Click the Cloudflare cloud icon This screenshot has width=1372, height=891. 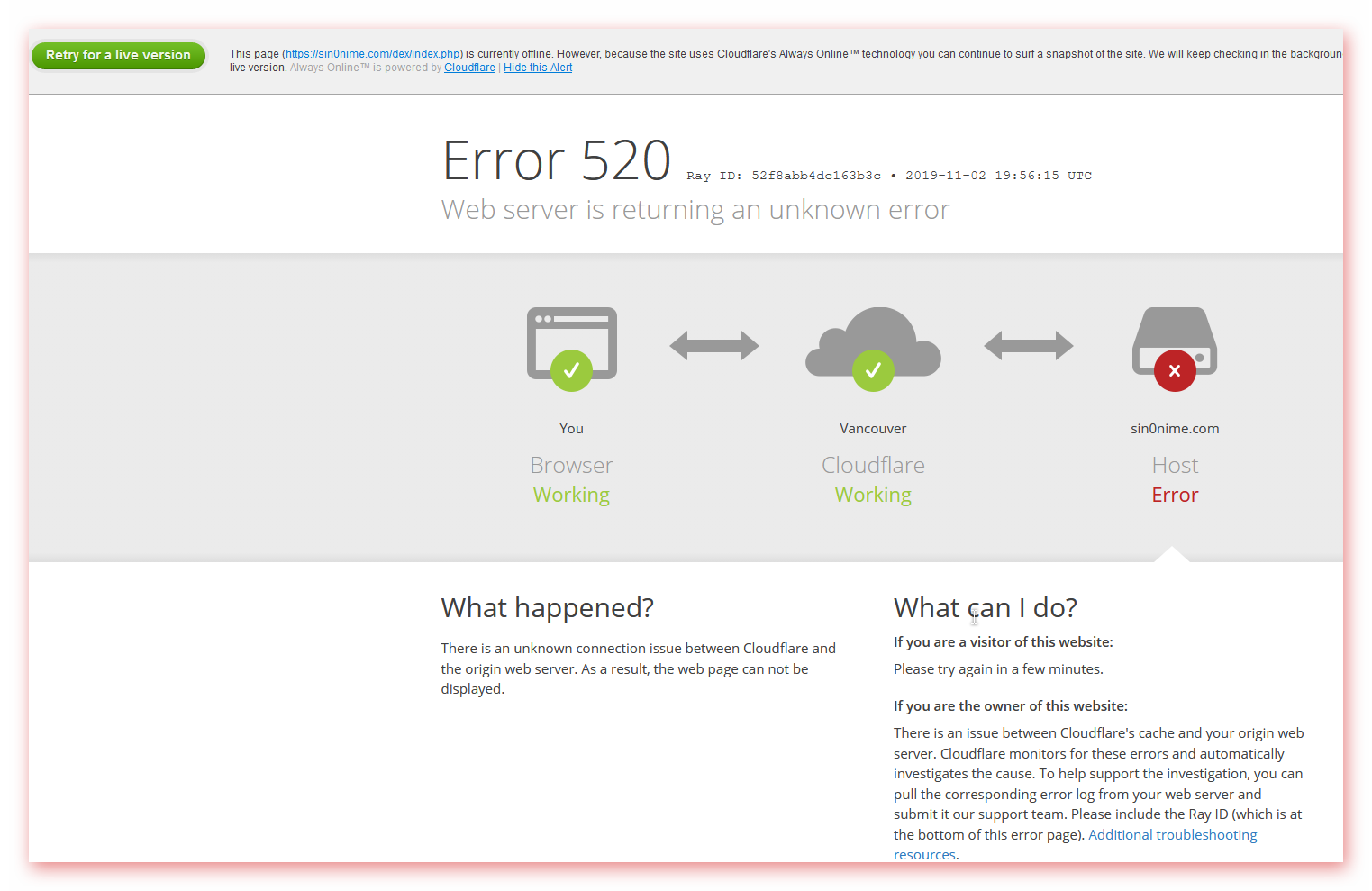[x=873, y=349]
